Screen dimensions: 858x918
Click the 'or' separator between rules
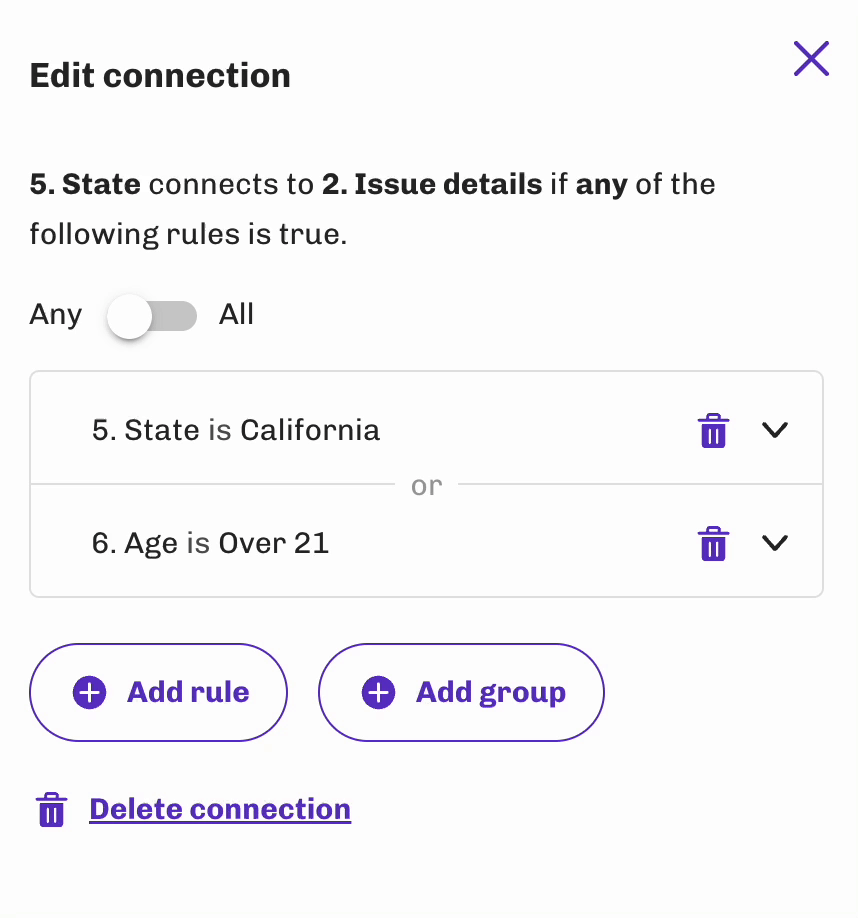click(x=427, y=485)
